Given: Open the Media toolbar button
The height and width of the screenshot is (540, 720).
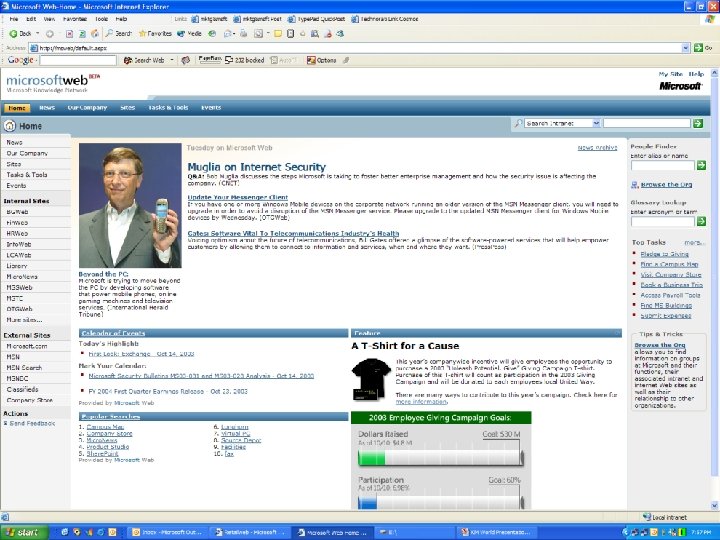Looking at the screenshot, I should click(x=189, y=34).
